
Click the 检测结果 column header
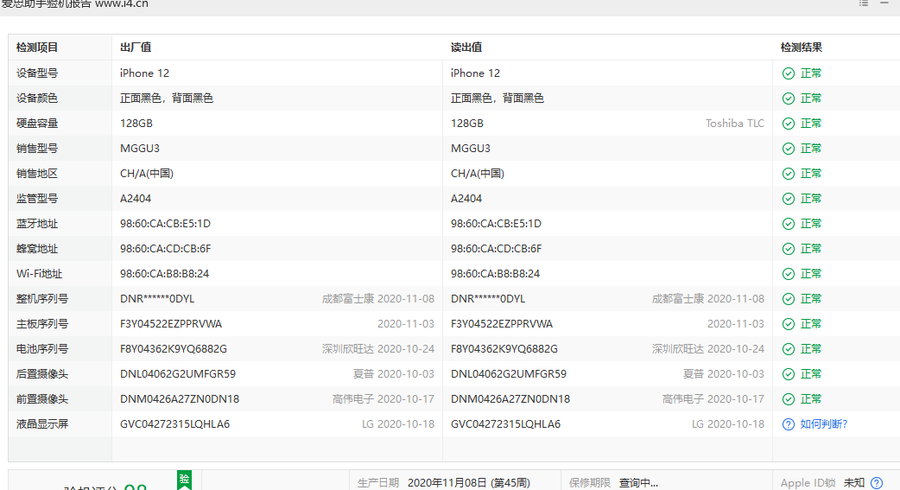801,48
